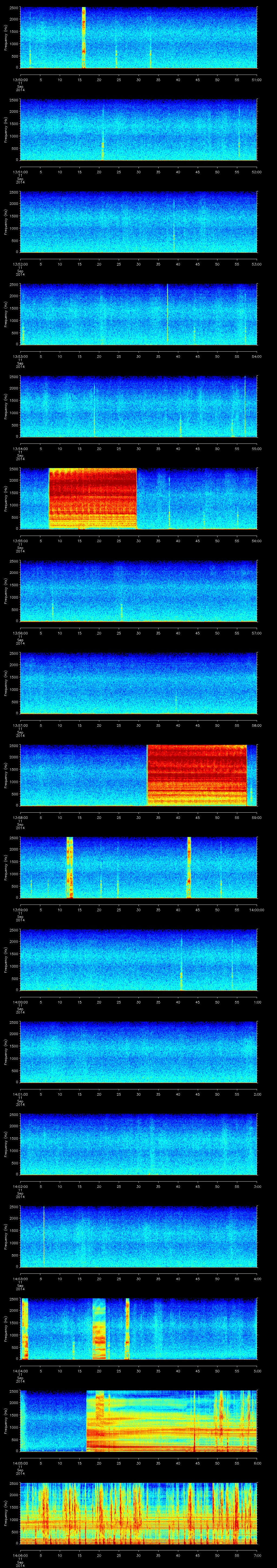Screen dimensions: 277x1568
Task: Select the second burst near 43 seconds in 13:59:00 panel
Action: pyautogui.click(x=189, y=868)
